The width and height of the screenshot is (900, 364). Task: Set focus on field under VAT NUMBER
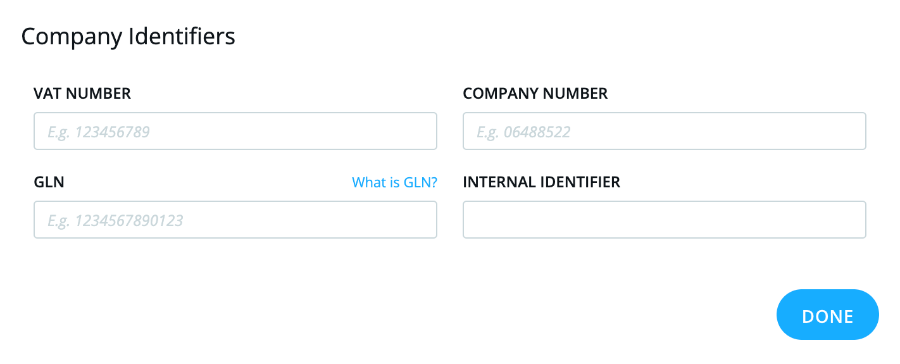click(235, 131)
